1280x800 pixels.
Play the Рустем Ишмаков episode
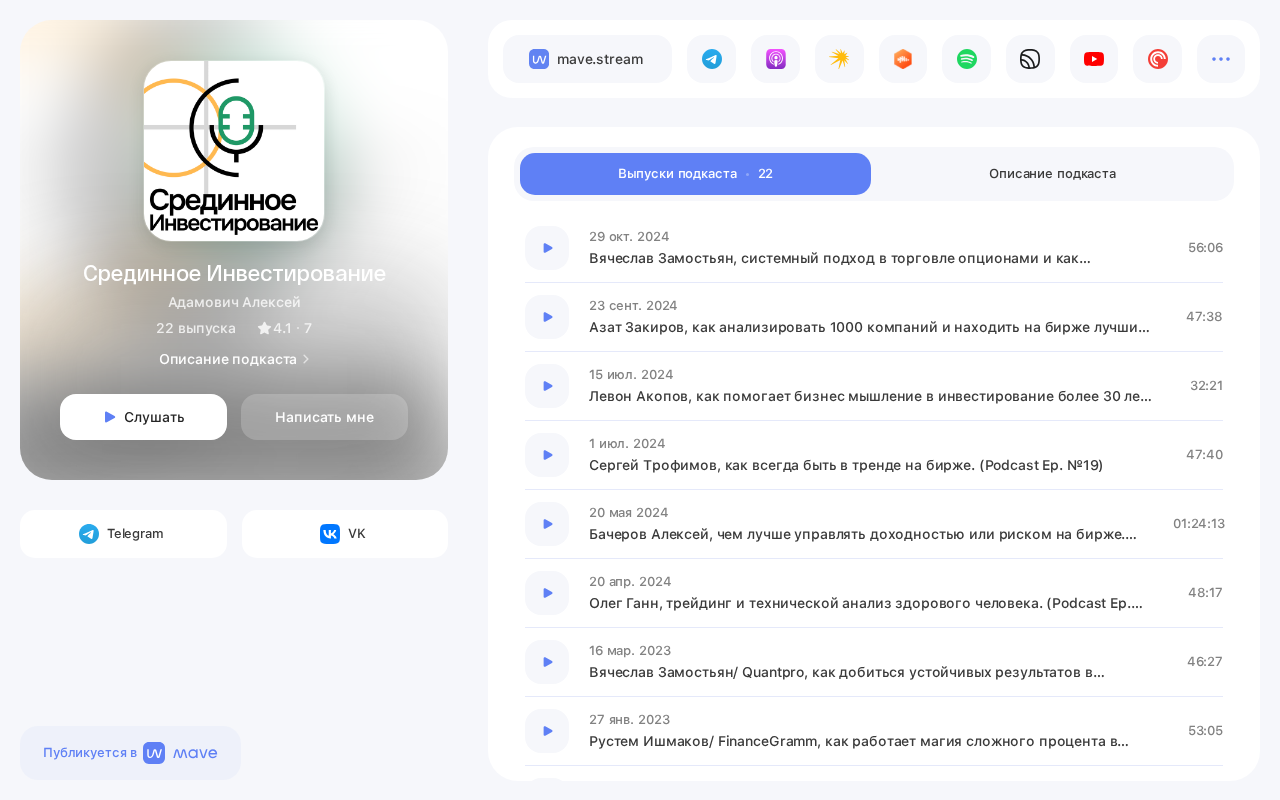547,731
